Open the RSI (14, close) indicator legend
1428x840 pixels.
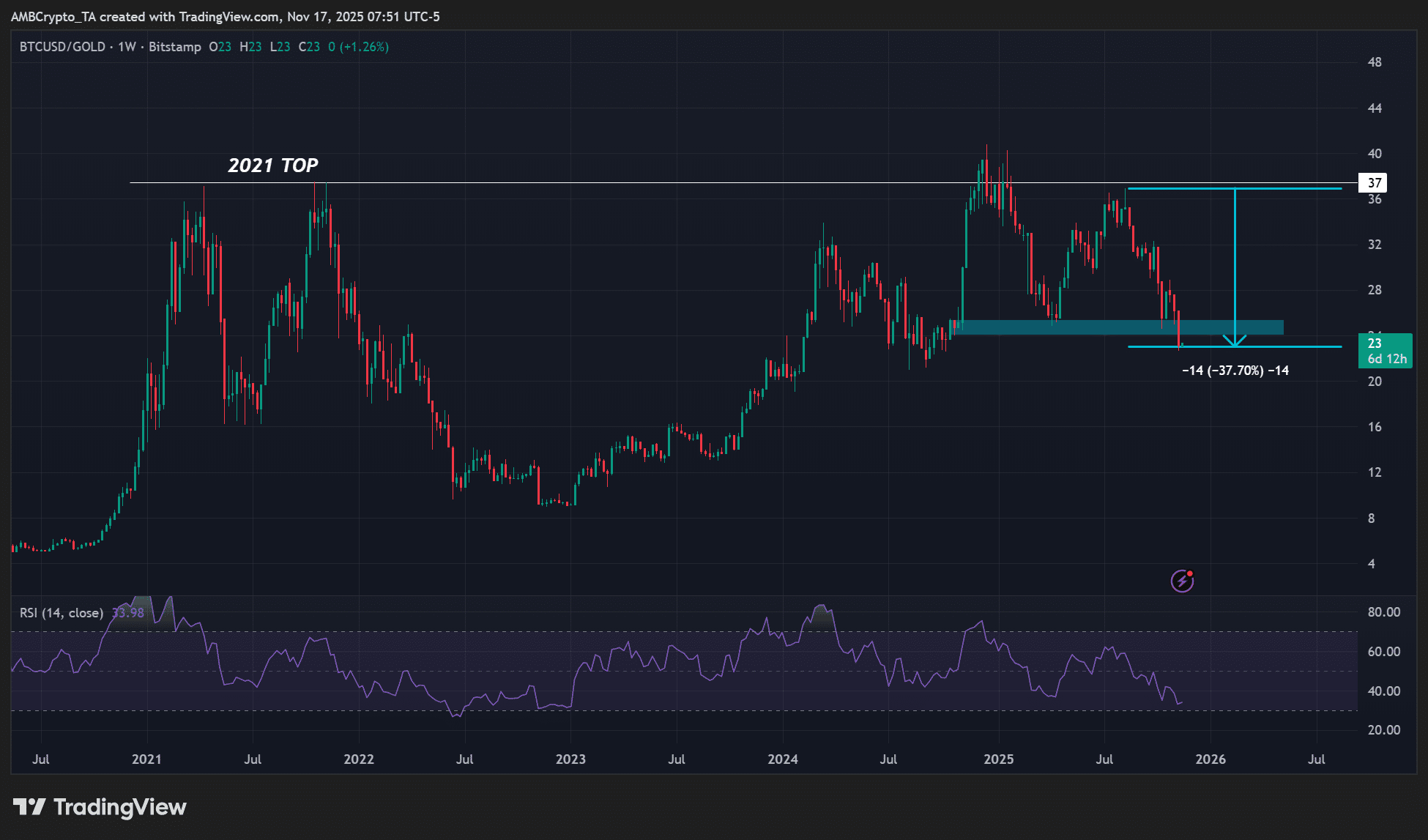pos(61,613)
